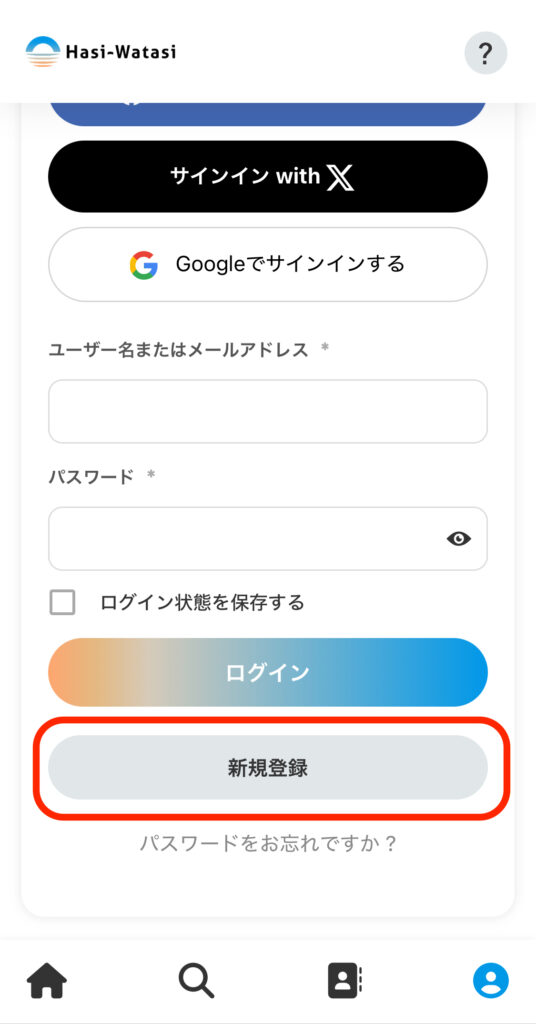This screenshot has height=1024, width=536.
Task: Click the 新規登録 button
Action: pyautogui.click(x=268, y=767)
